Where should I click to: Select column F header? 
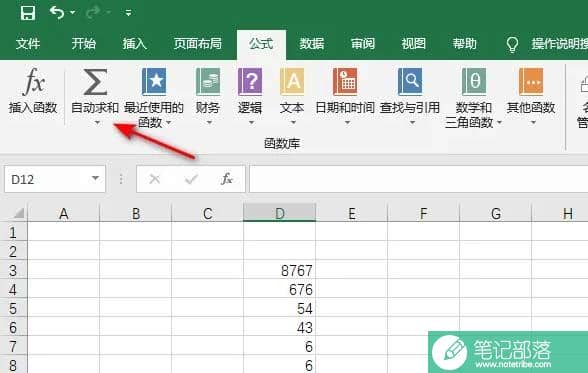[x=423, y=213]
